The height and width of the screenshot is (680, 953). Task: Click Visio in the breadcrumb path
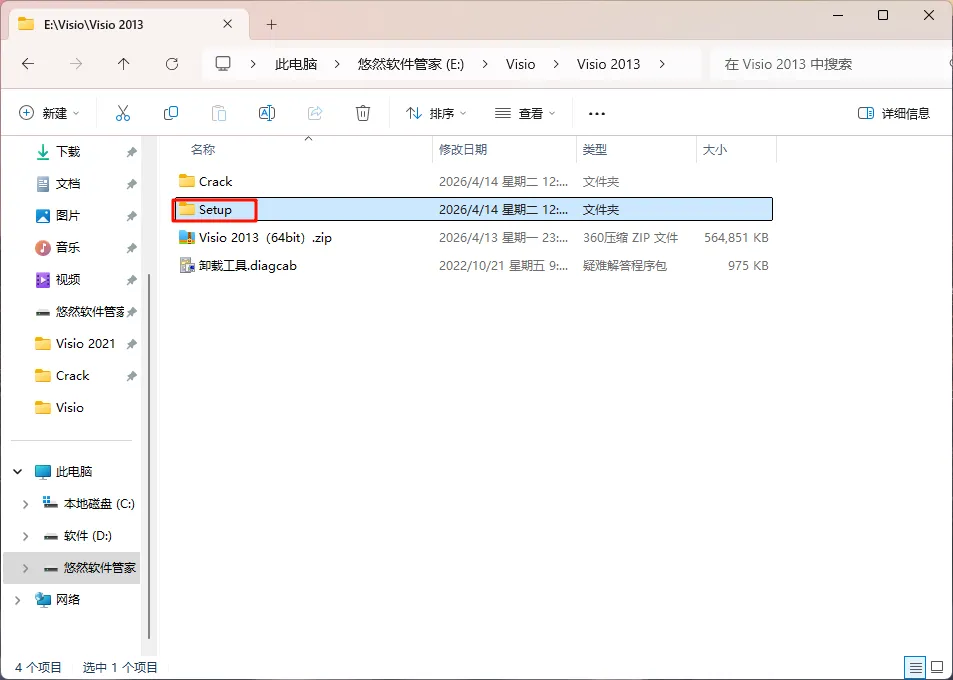pyautogui.click(x=520, y=64)
